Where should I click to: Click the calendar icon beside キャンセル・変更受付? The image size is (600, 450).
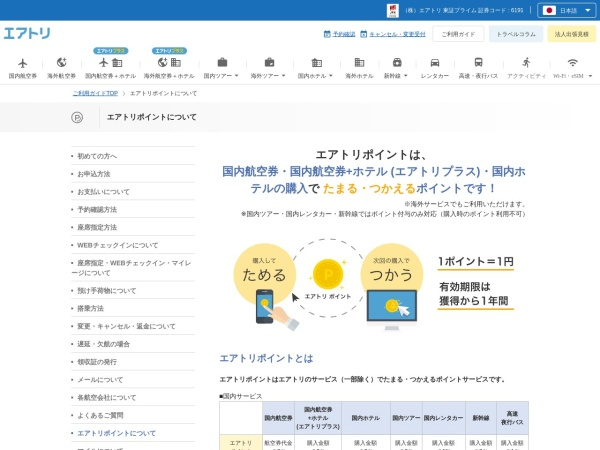(x=364, y=34)
